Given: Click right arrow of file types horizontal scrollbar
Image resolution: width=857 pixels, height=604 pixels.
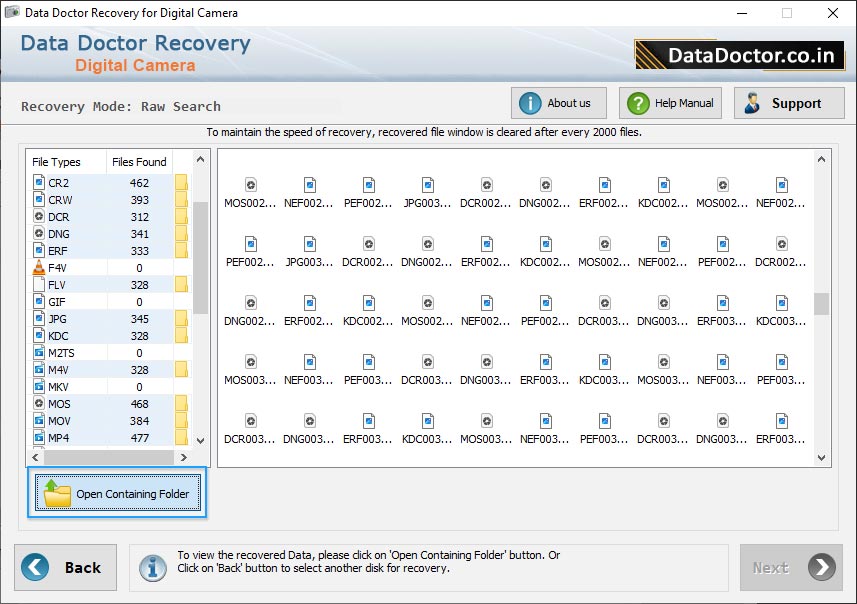Looking at the screenshot, I should click(183, 457).
